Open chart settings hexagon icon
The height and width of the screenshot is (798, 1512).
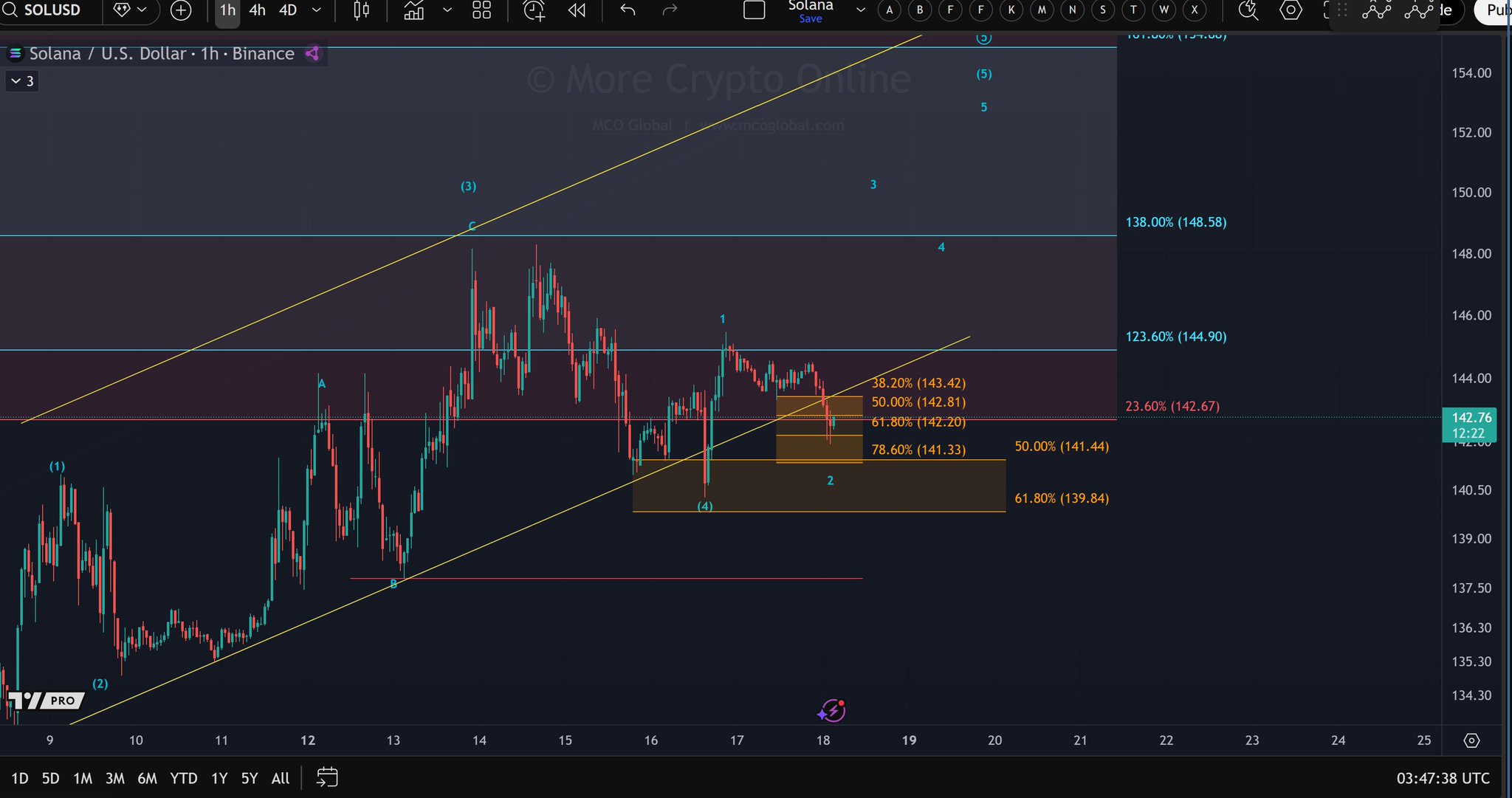[x=1291, y=10]
